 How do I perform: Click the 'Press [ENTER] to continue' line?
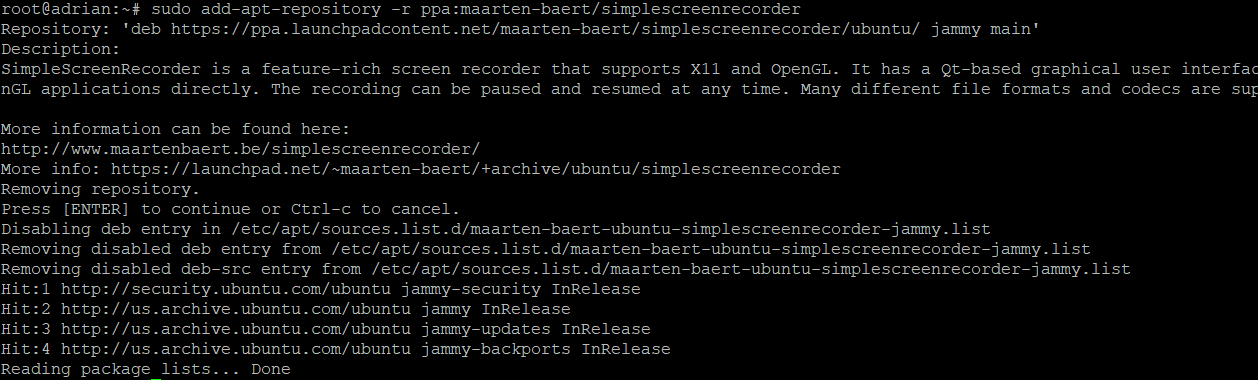pos(231,209)
